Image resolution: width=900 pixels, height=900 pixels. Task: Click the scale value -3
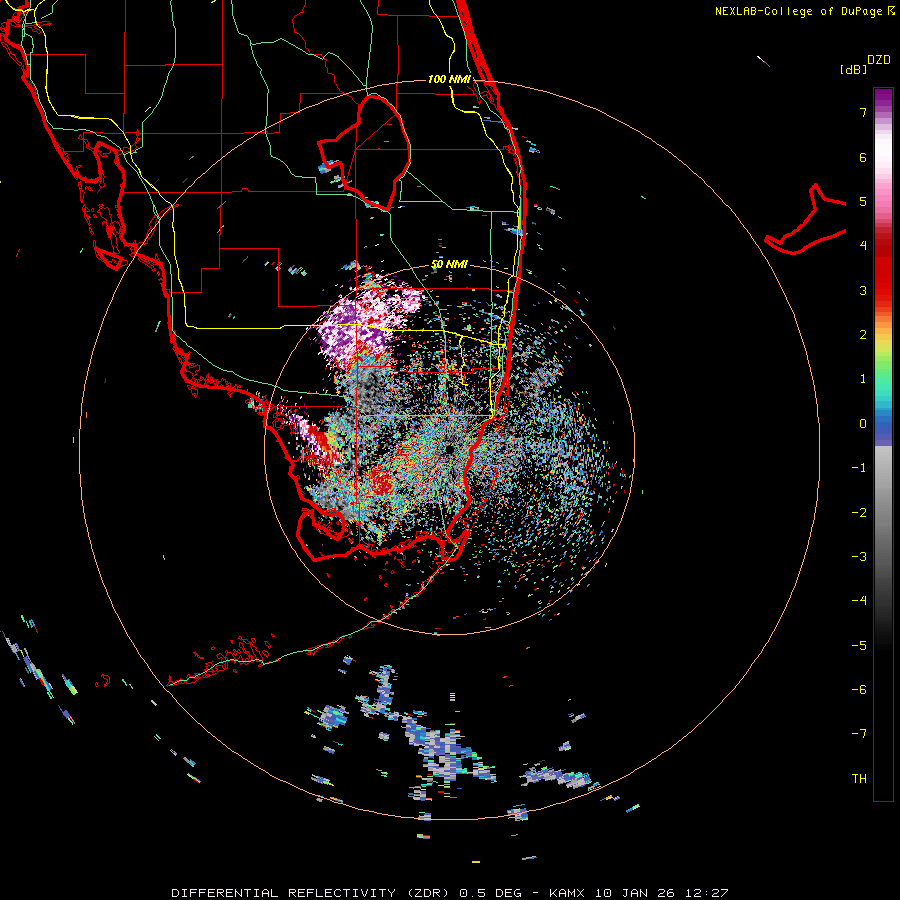coord(859,557)
